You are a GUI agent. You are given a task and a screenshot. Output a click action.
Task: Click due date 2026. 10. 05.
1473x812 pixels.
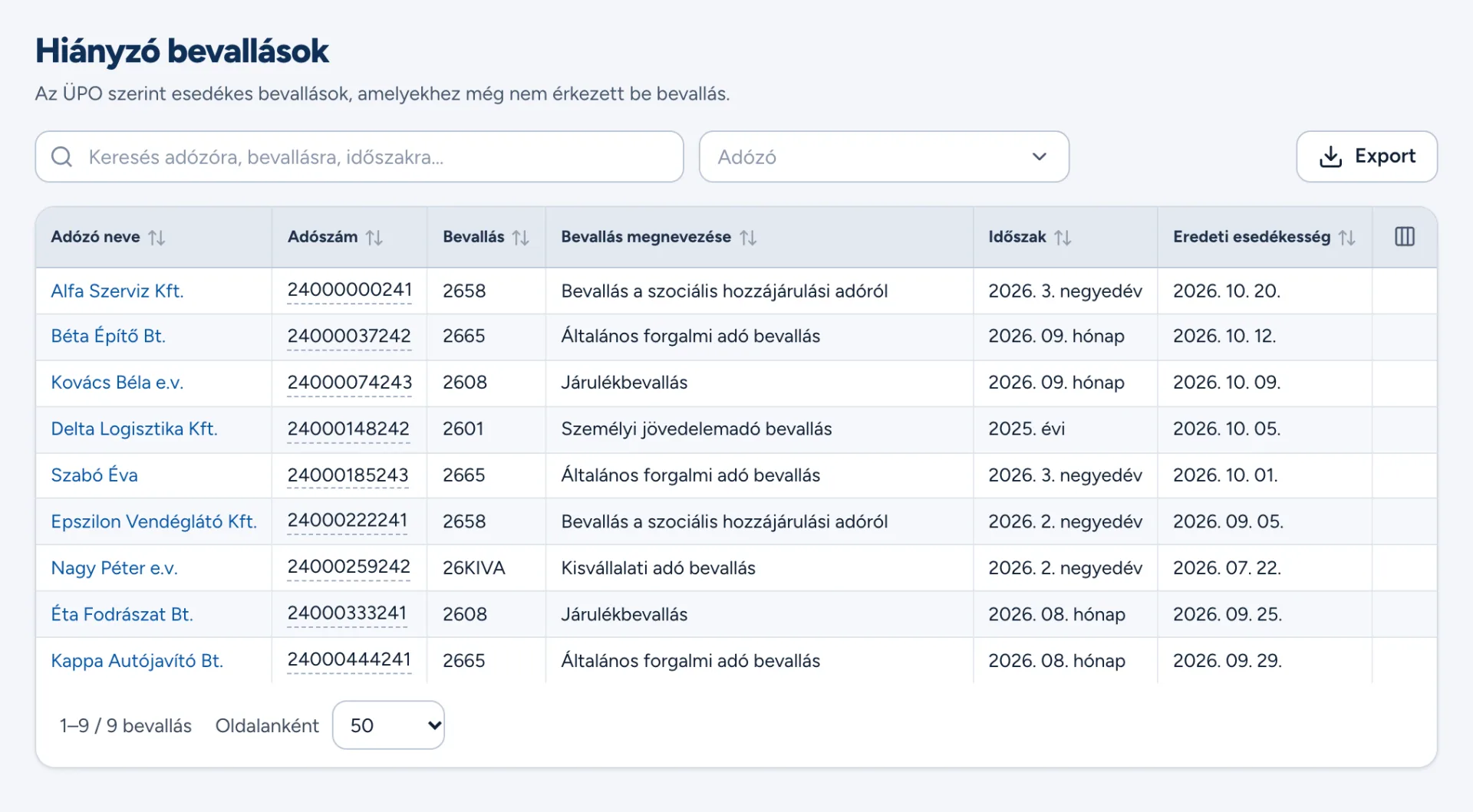pyautogui.click(x=1227, y=429)
